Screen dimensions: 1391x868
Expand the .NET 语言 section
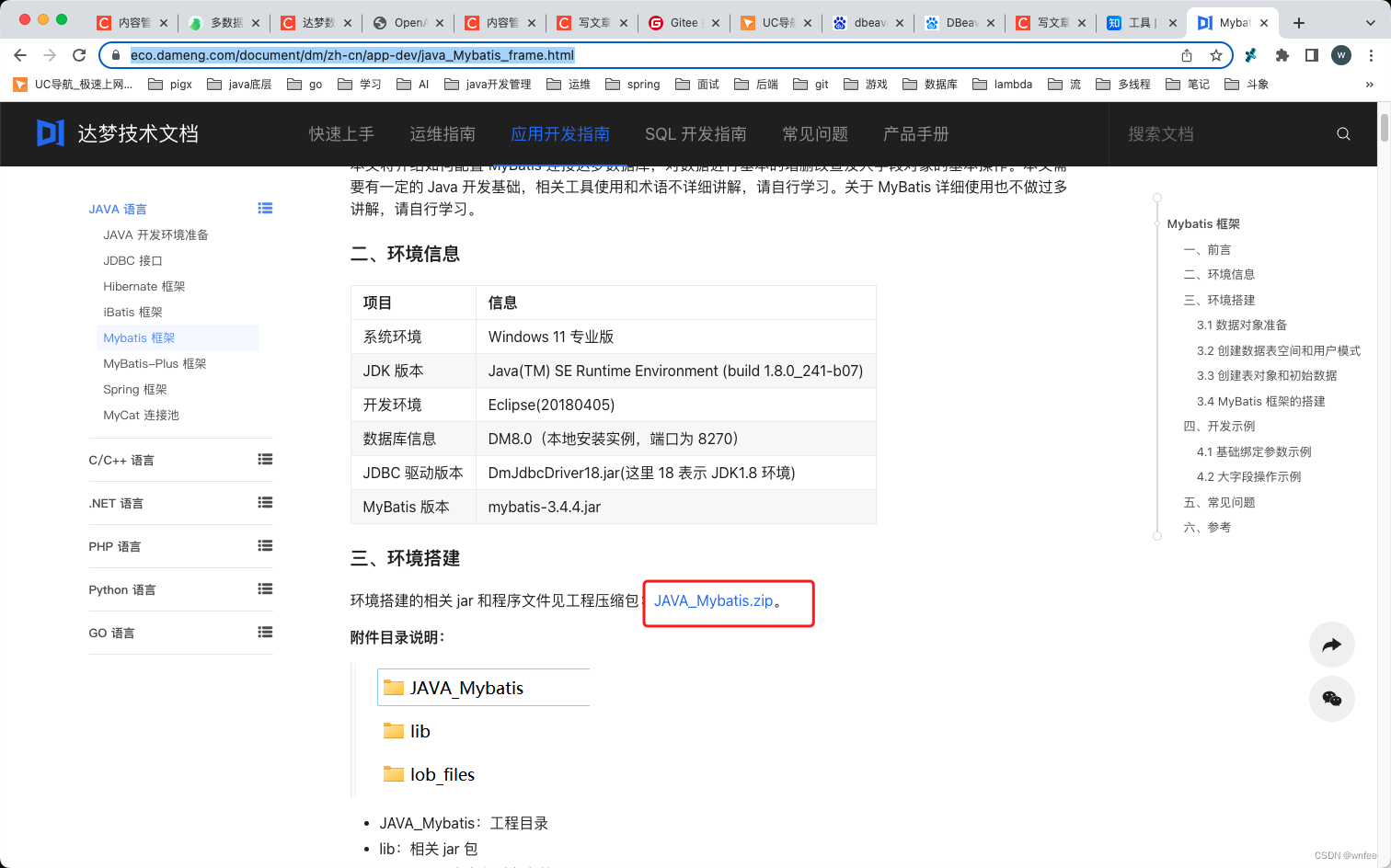(x=265, y=503)
